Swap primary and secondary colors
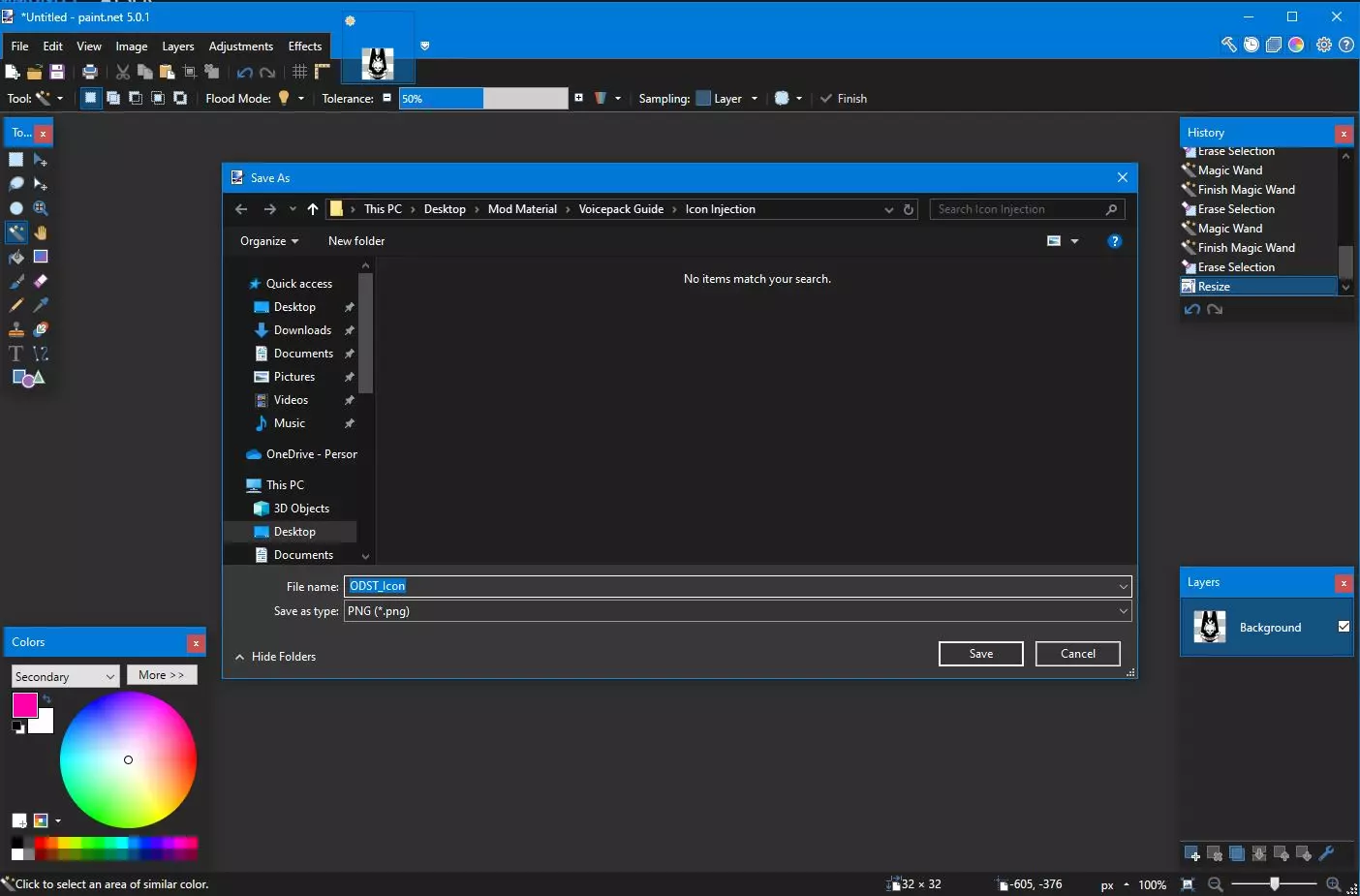The height and width of the screenshot is (896, 1360). pyautogui.click(x=46, y=698)
